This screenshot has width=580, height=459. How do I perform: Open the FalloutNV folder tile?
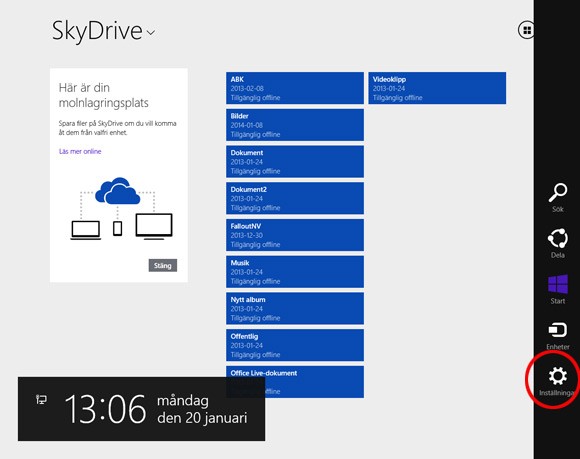click(x=295, y=235)
